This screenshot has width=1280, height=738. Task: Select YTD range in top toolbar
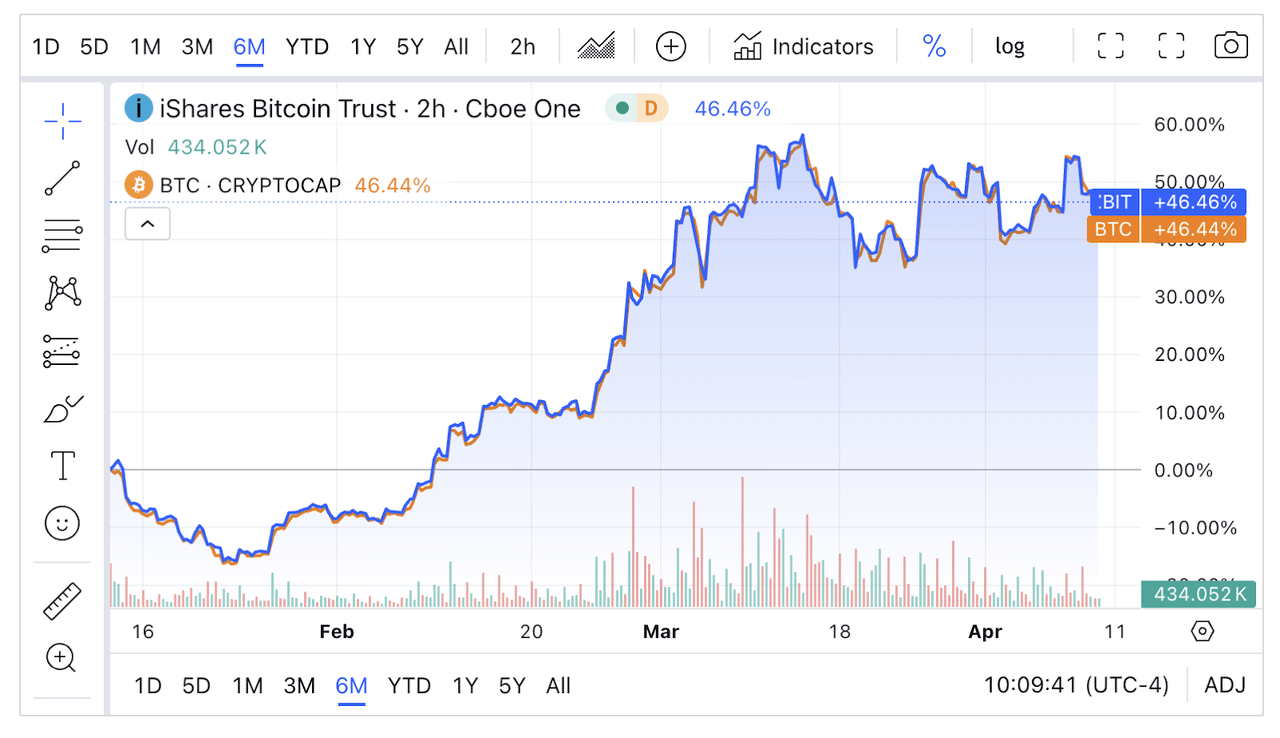point(307,46)
